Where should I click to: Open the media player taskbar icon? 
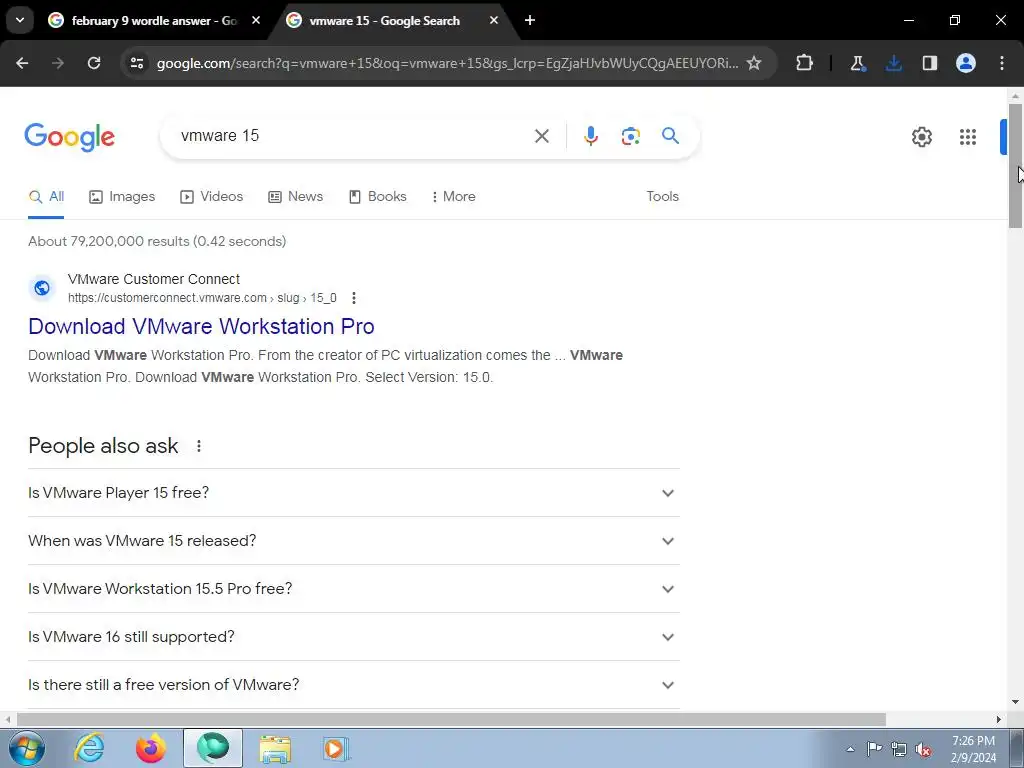coord(336,748)
